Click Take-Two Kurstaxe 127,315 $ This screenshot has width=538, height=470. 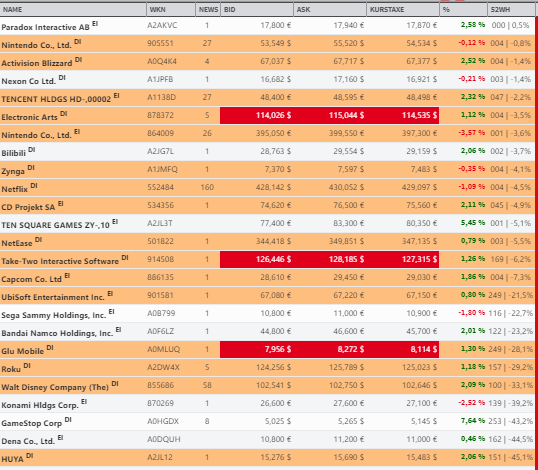coord(420,259)
